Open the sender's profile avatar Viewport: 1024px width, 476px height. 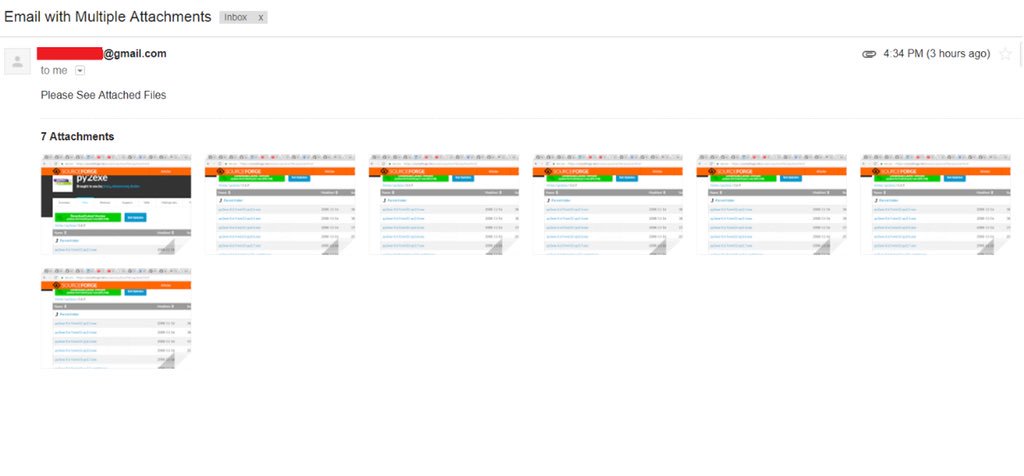18,61
